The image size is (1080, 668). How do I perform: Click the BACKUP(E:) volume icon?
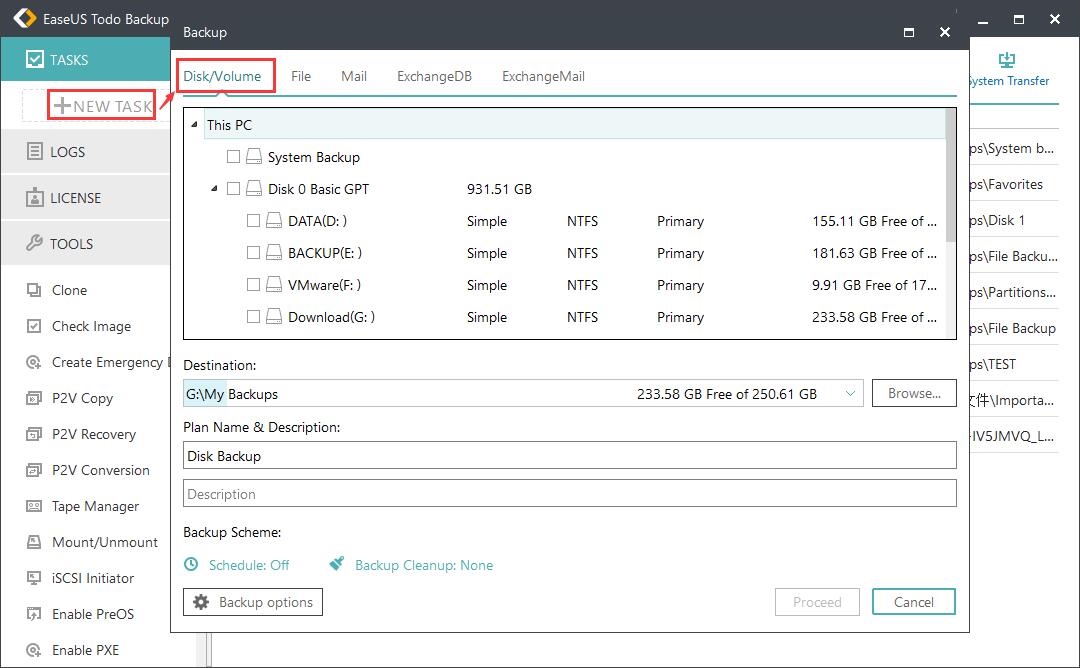(x=274, y=253)
